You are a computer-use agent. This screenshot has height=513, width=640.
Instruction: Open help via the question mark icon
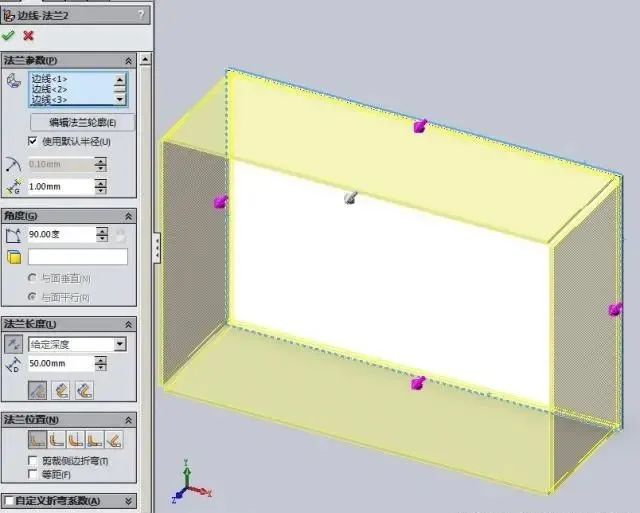click(141, 15)
